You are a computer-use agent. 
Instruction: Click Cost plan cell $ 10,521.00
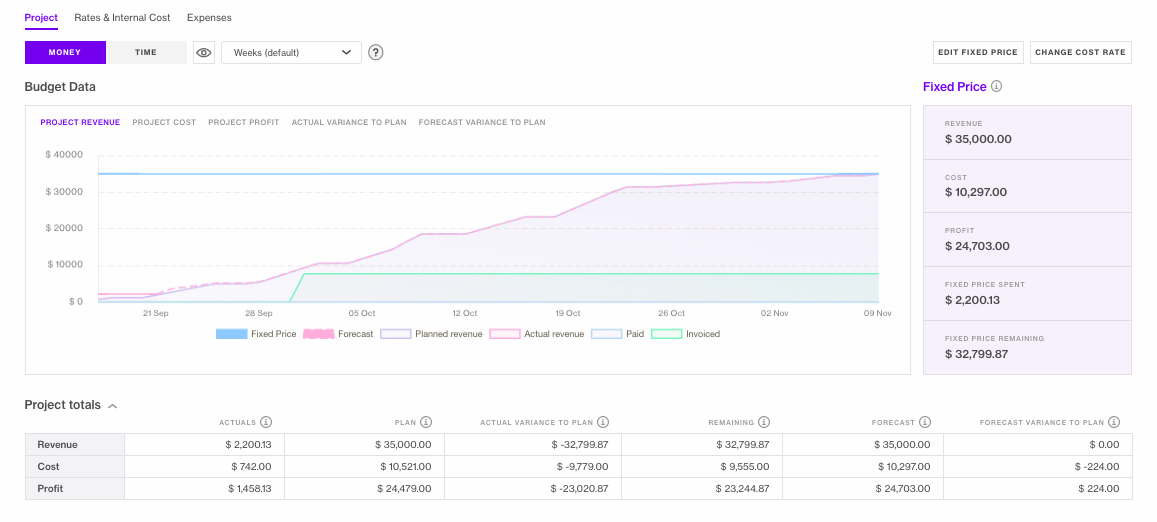pos(365,467)
